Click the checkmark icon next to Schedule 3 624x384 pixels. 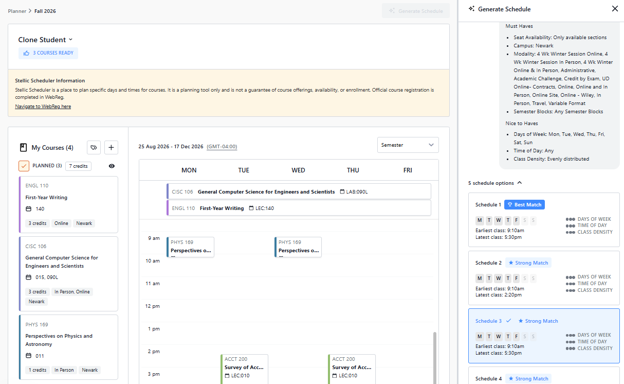point(509,321)
